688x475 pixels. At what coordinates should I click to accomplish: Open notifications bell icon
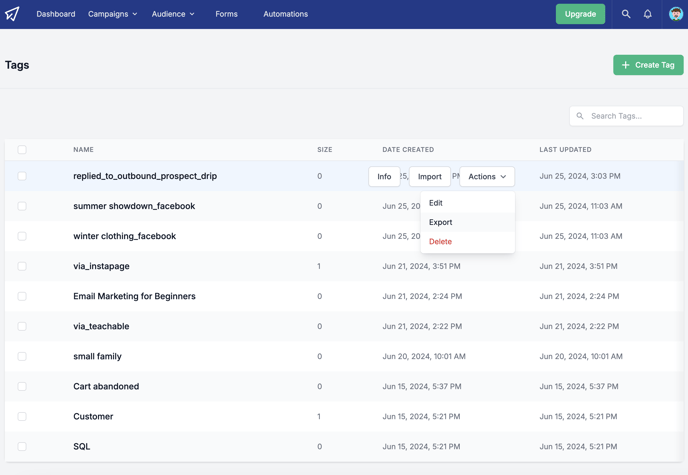(648, 14)
